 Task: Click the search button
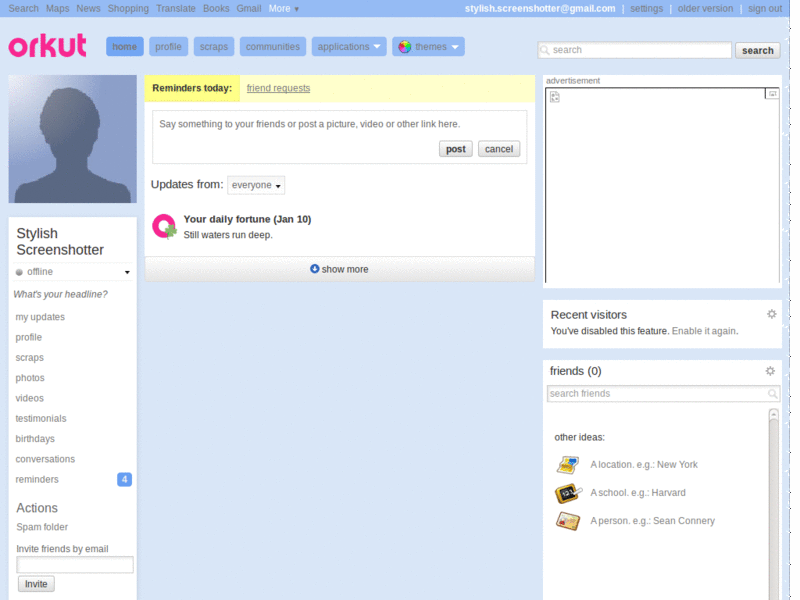758,51
